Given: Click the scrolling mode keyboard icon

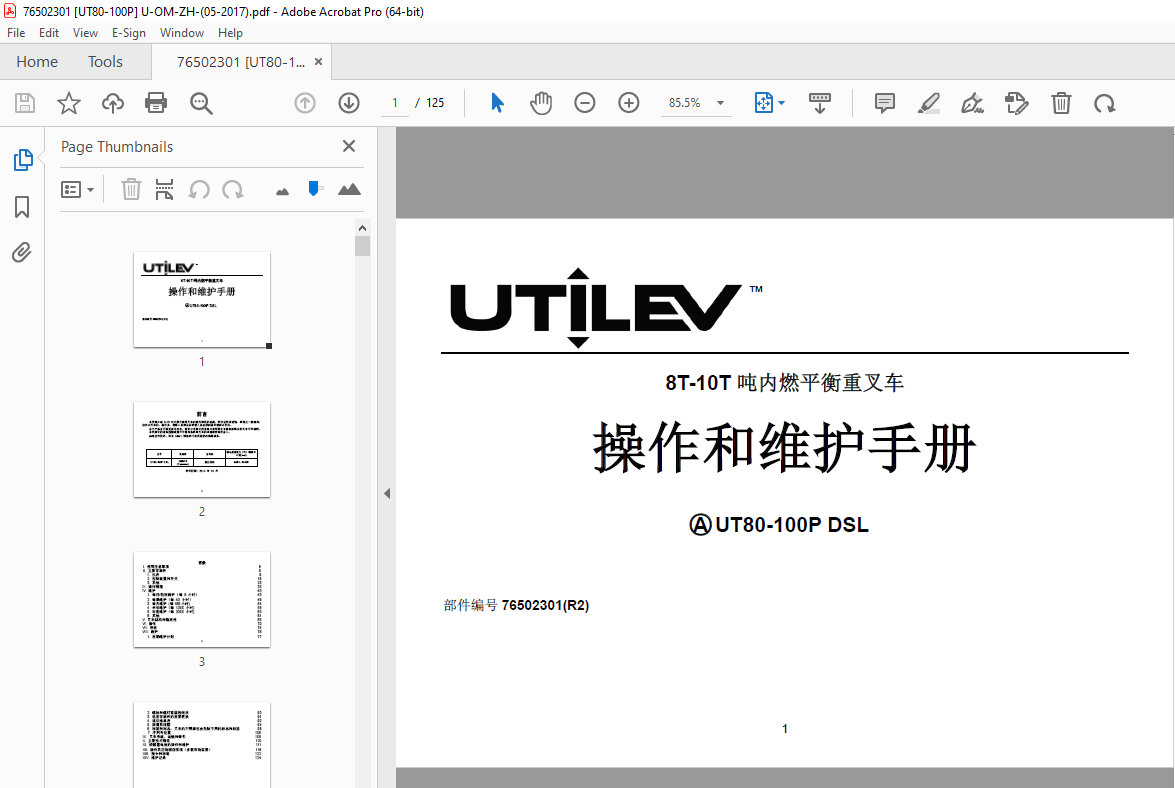Looking at the screenshot, I should point(820,103).
